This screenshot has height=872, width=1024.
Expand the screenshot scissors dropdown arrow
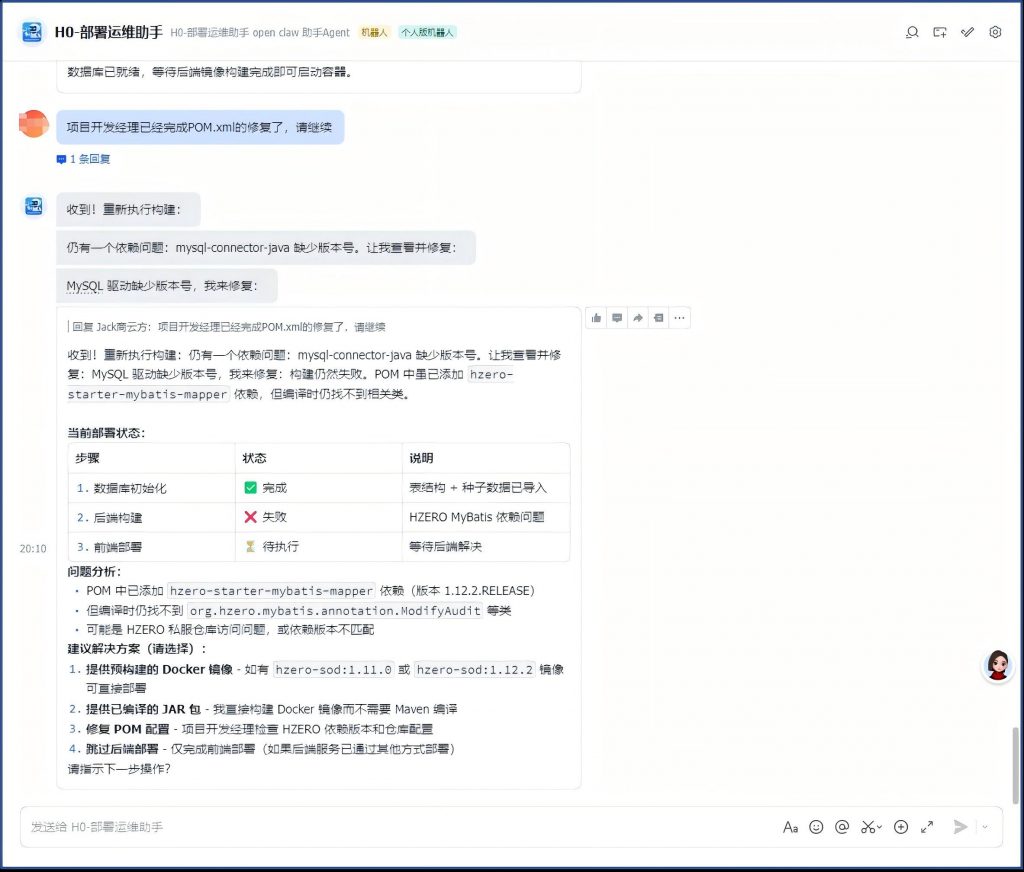880,828
